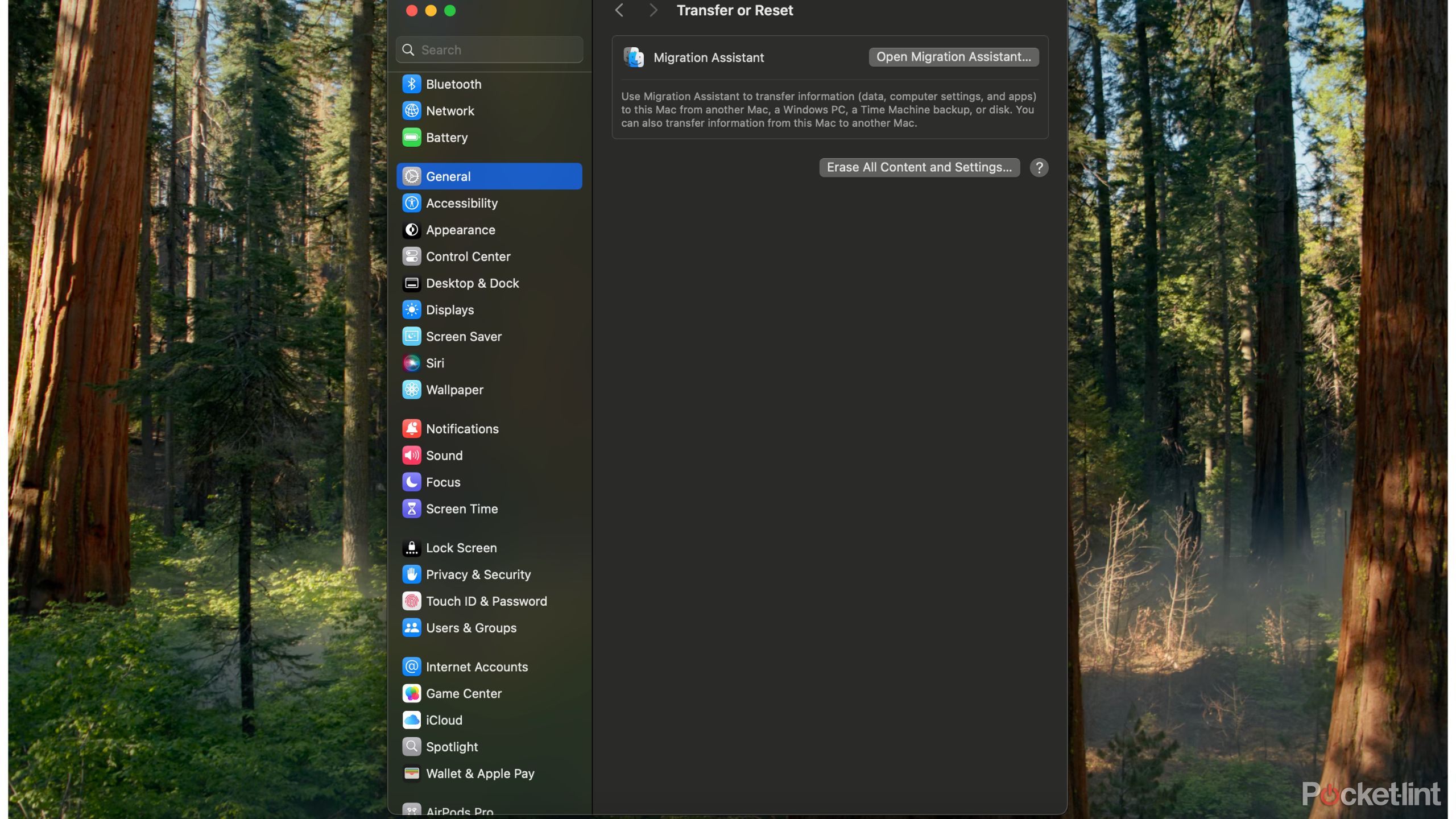
Task: Open Lock Screen icon
Action: (x=412, y=548)
